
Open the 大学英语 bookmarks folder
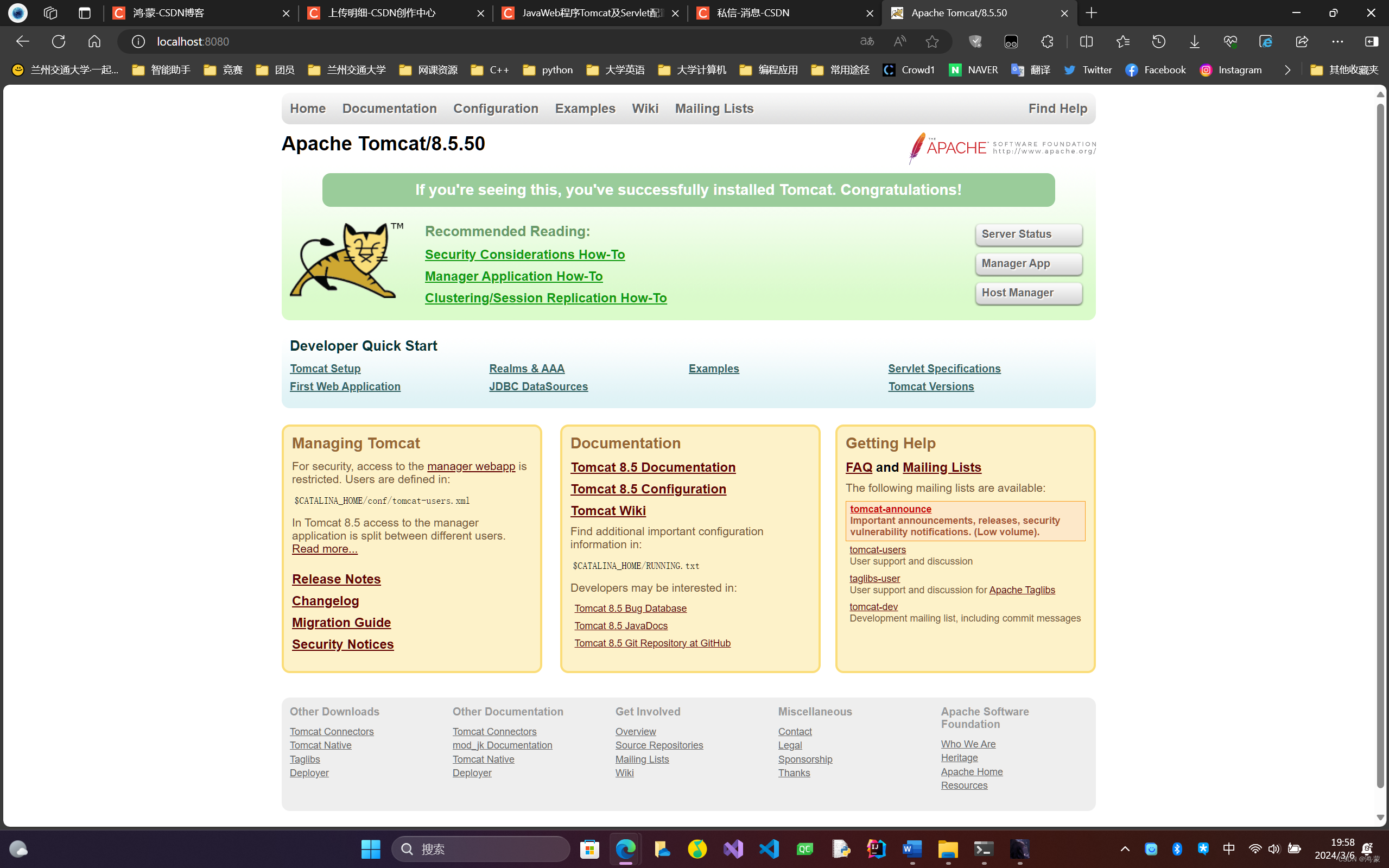(616, 70)
